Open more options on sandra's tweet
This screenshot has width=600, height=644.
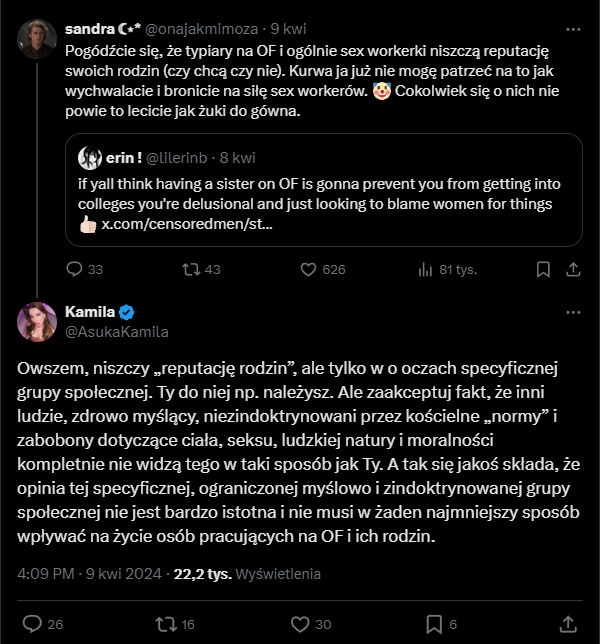[573, 29]
